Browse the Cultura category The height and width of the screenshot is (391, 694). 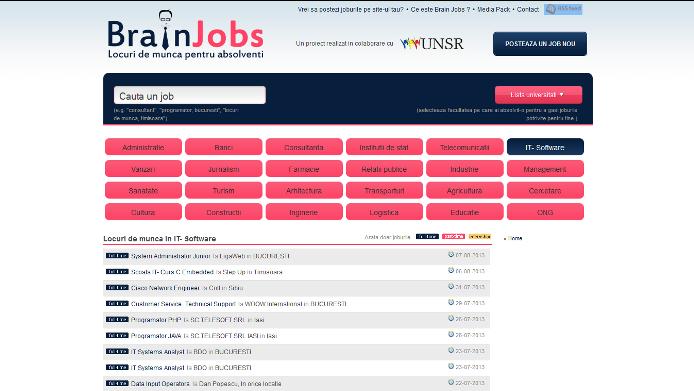(x=143, y=212)
